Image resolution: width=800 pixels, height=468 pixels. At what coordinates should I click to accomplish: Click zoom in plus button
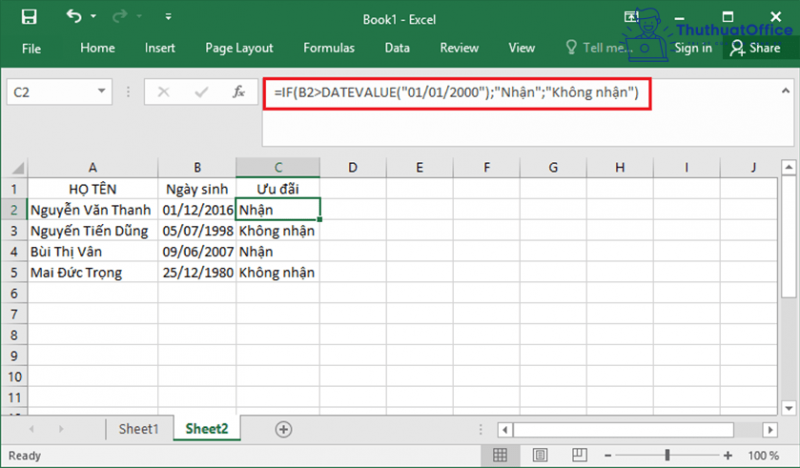click(728, 455)
